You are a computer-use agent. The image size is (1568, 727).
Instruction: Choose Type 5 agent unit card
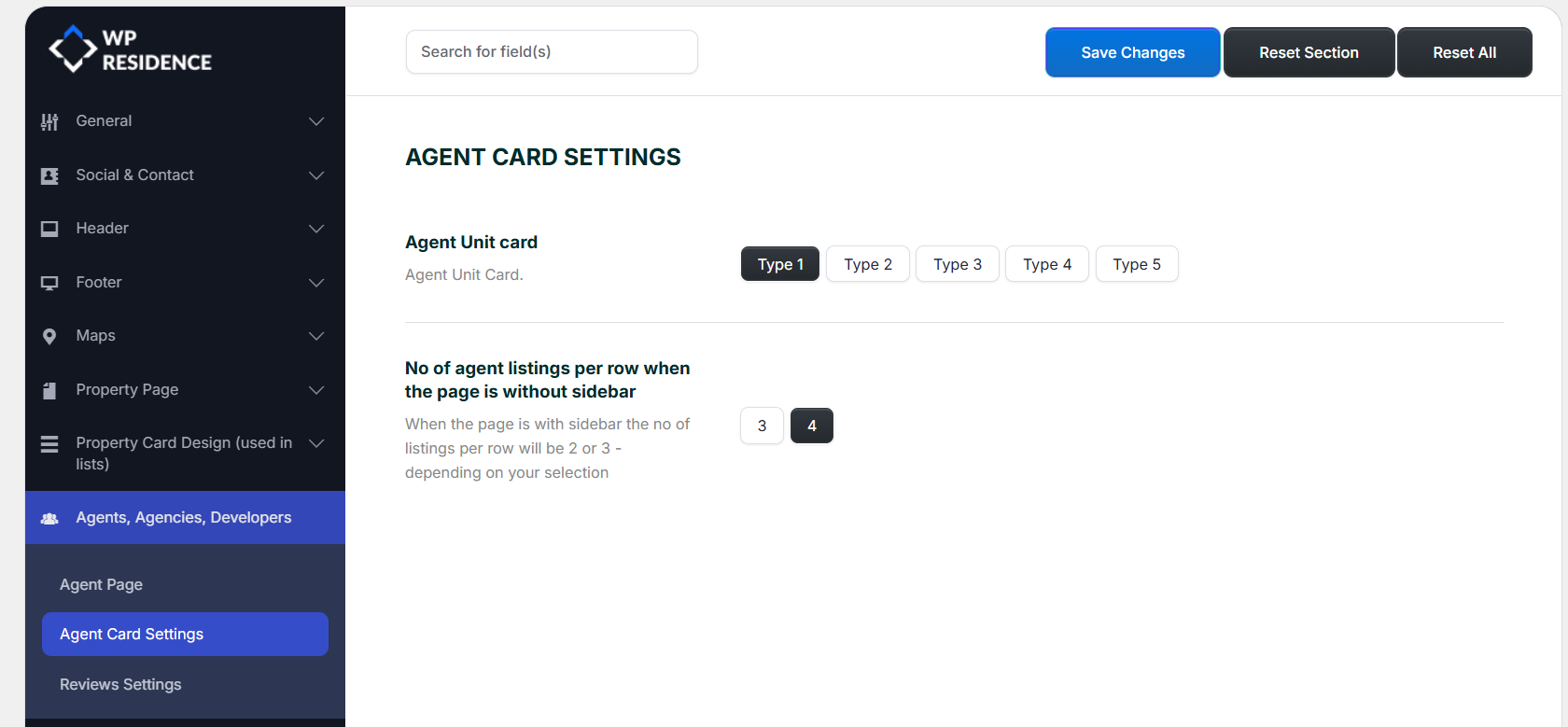[x=1136, y=264]
